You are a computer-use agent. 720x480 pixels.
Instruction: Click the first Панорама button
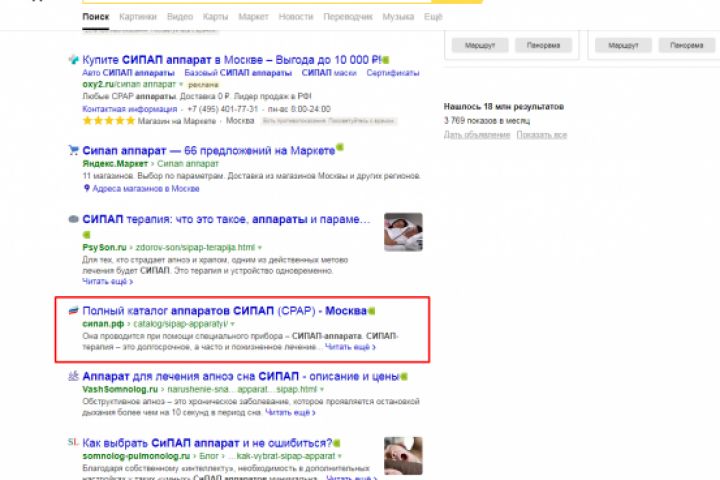(x=543, y=45)
